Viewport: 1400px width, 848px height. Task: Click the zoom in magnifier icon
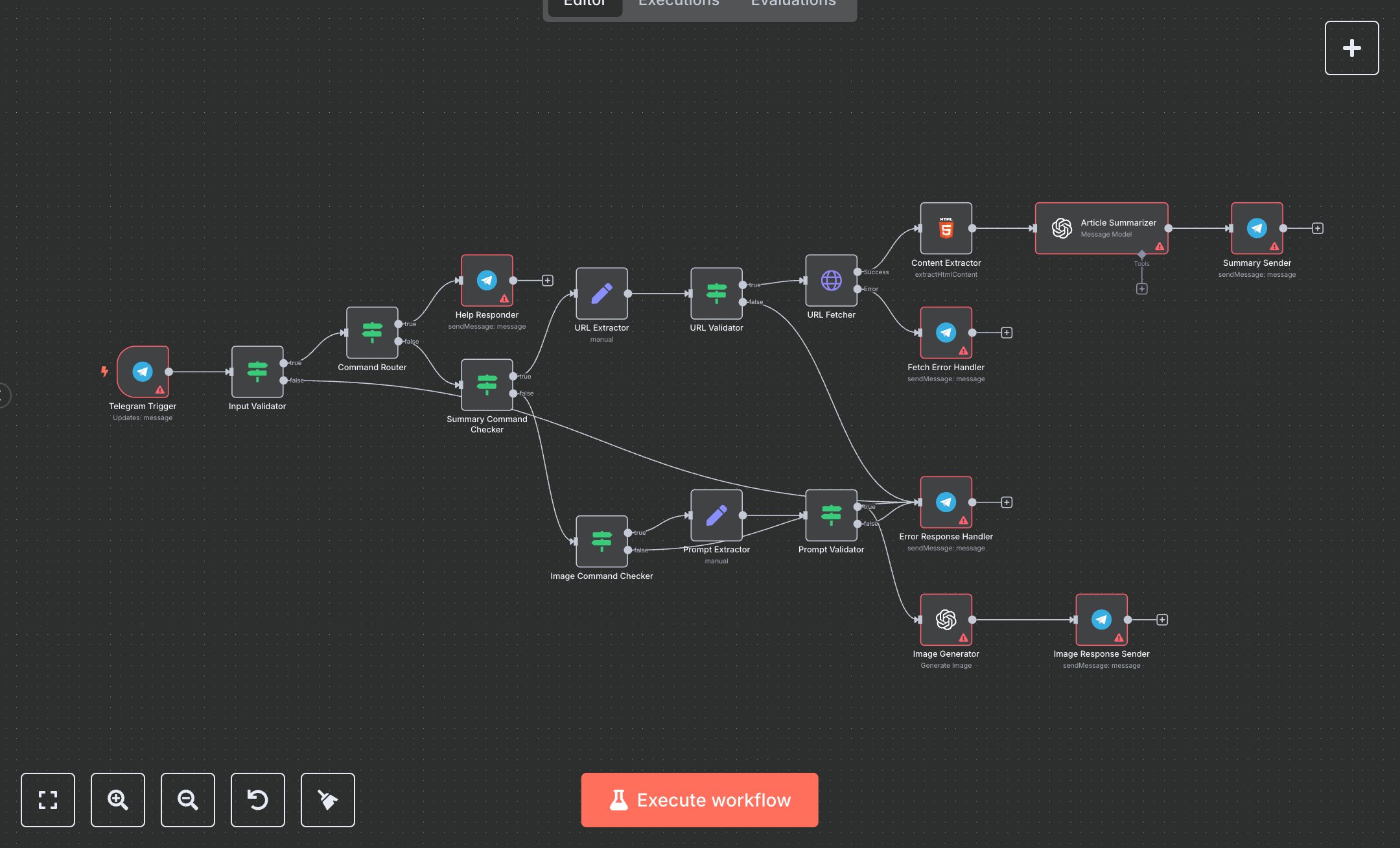[118, 800]
